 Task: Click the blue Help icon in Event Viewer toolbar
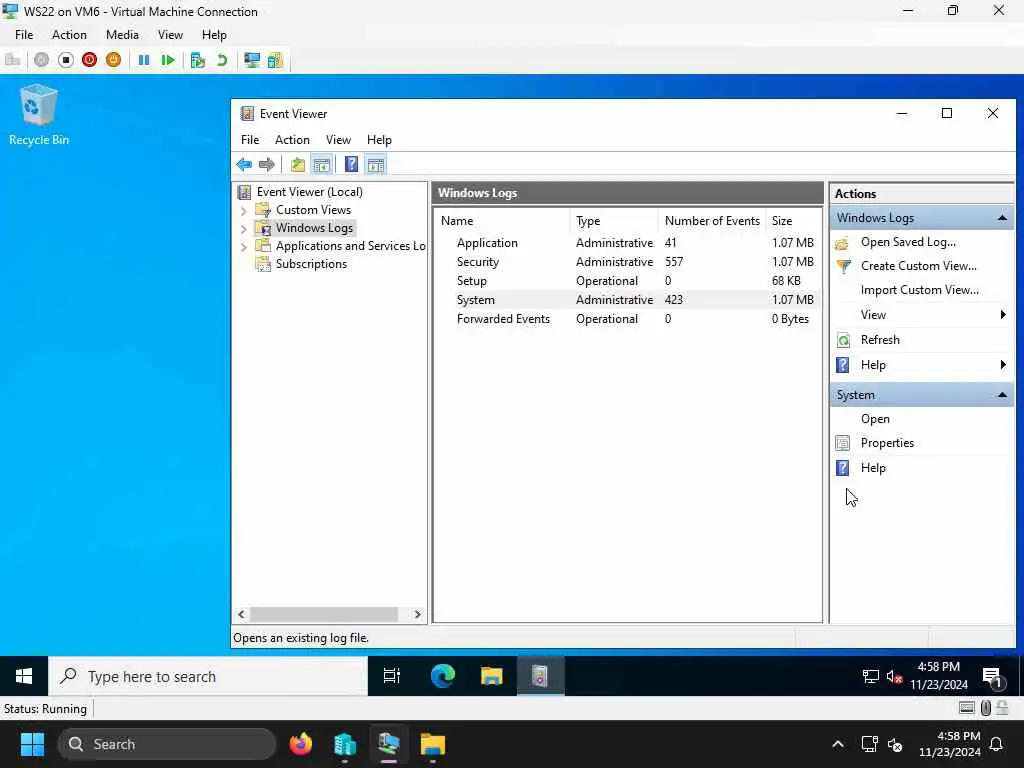coord(351,165)
